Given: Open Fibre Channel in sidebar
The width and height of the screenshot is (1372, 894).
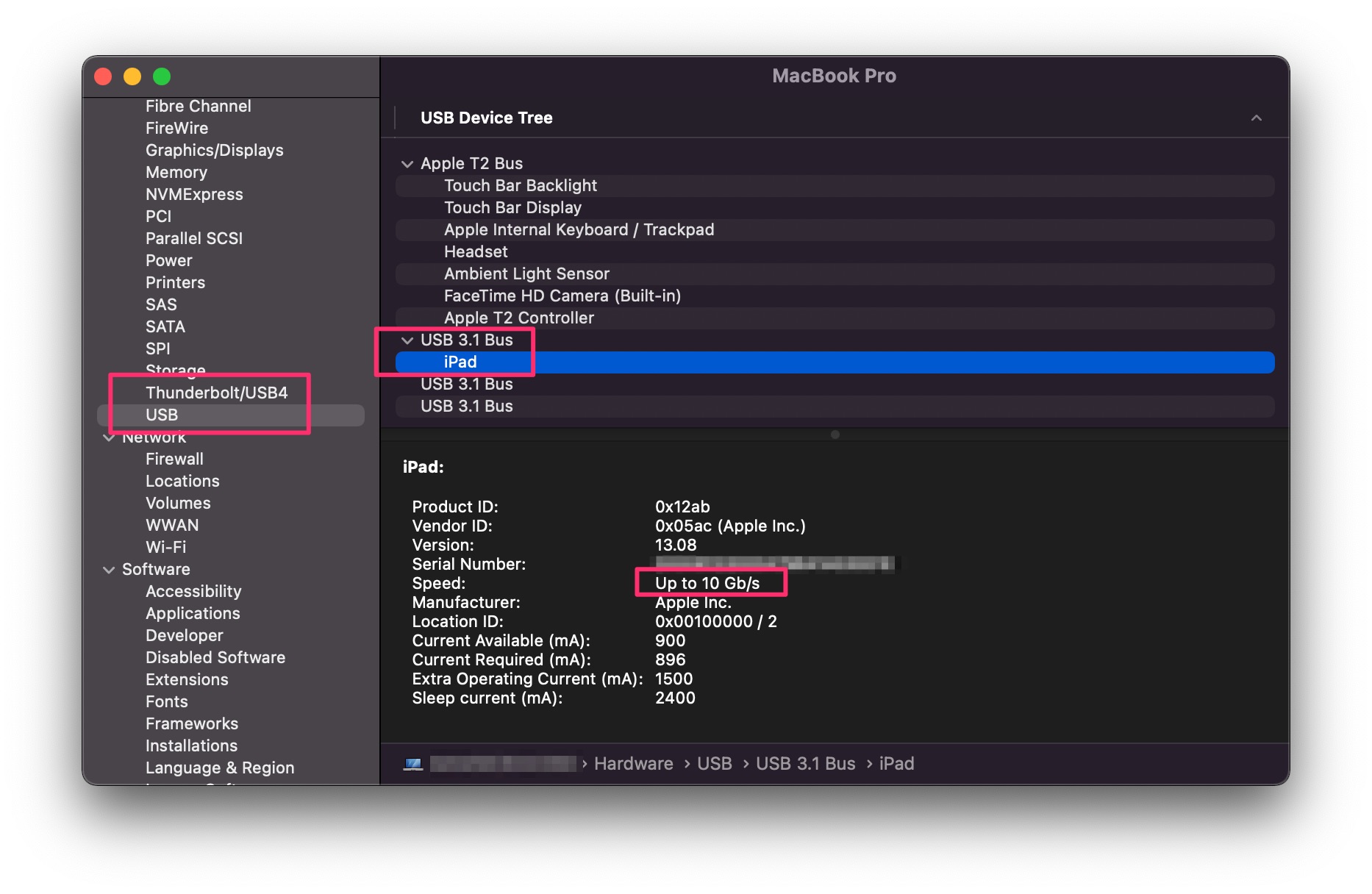Looking at the screenshot, I should 198,107.
